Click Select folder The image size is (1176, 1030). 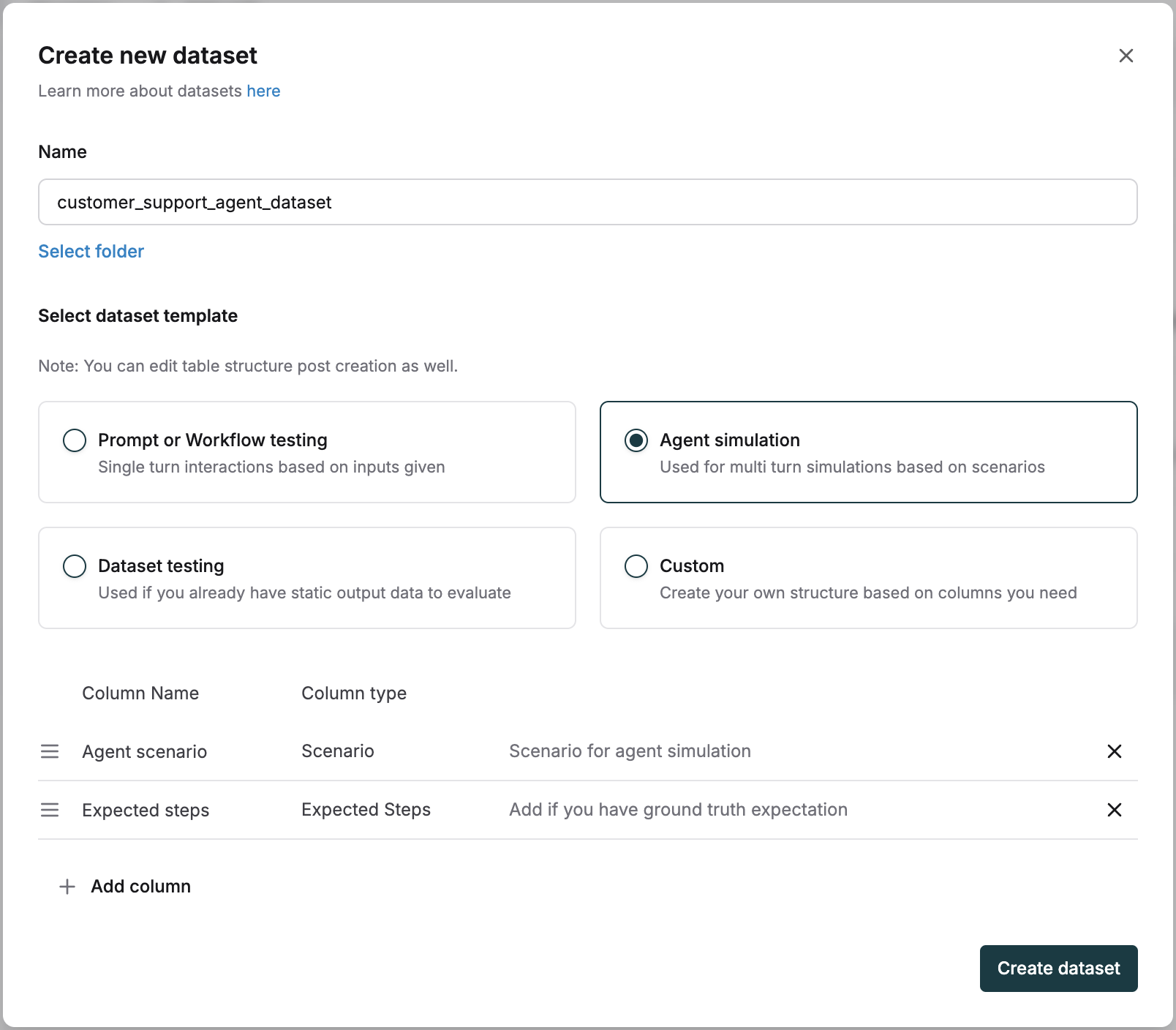(x=91, y=251)
